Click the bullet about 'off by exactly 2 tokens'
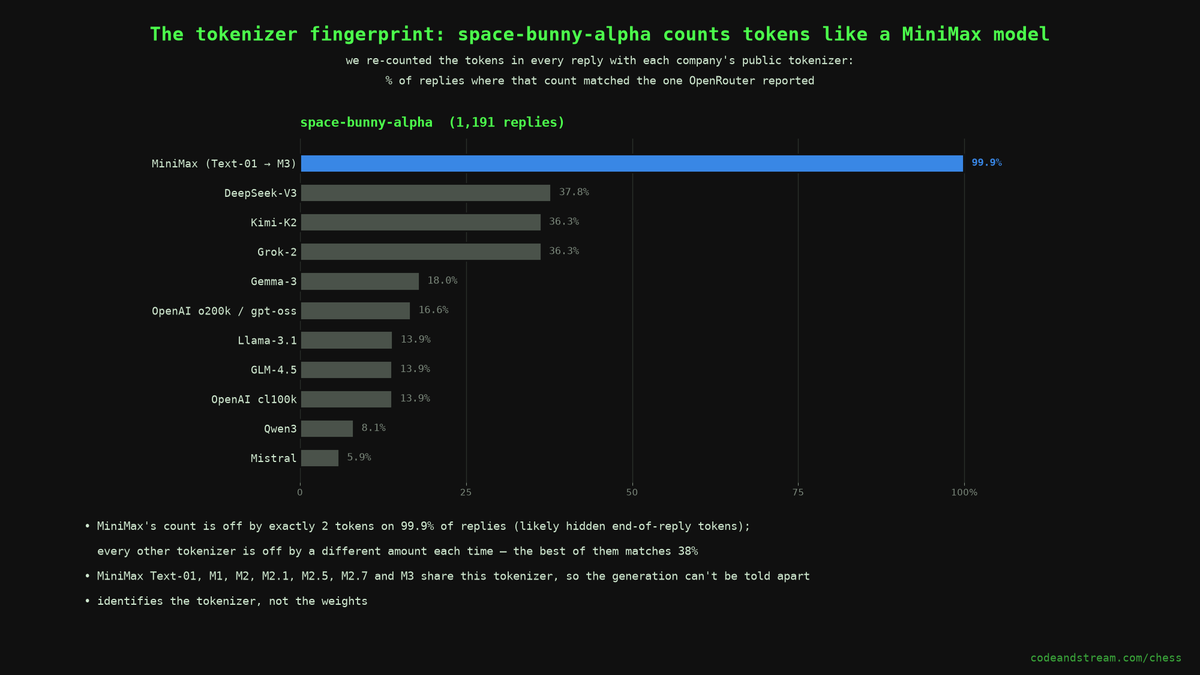1200x675 pixels. click(x=417, y=526)
